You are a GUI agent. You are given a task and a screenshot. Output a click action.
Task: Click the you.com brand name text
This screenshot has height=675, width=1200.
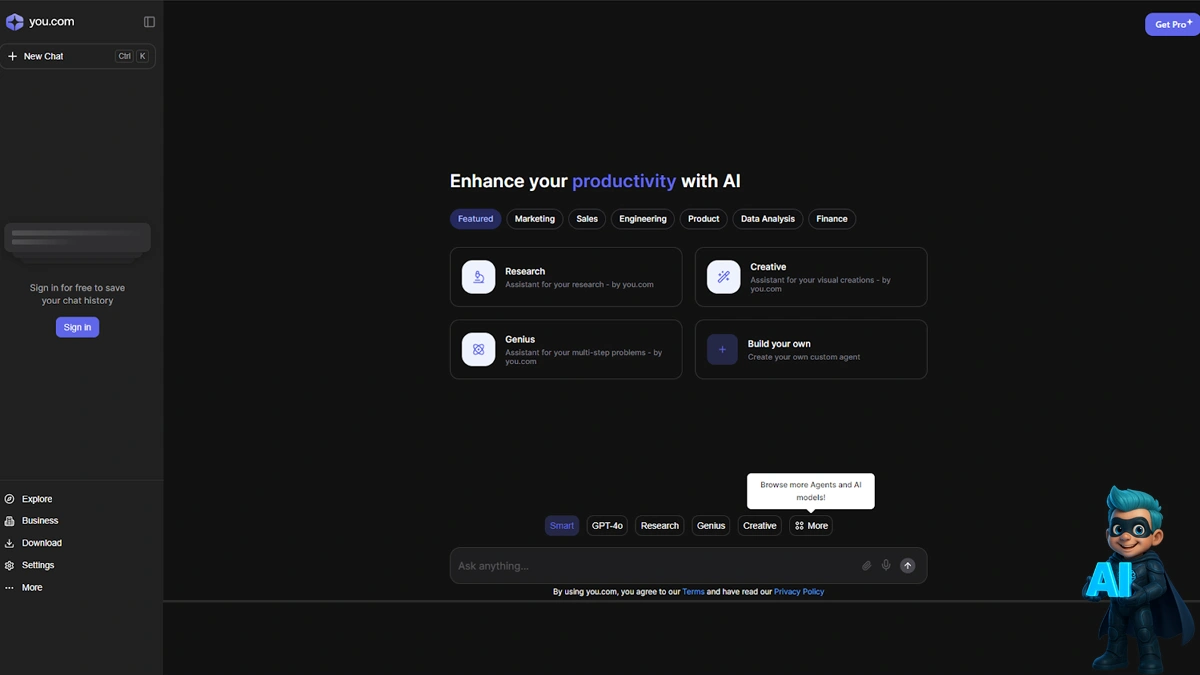pyautogui.click(x=51, y=22)
